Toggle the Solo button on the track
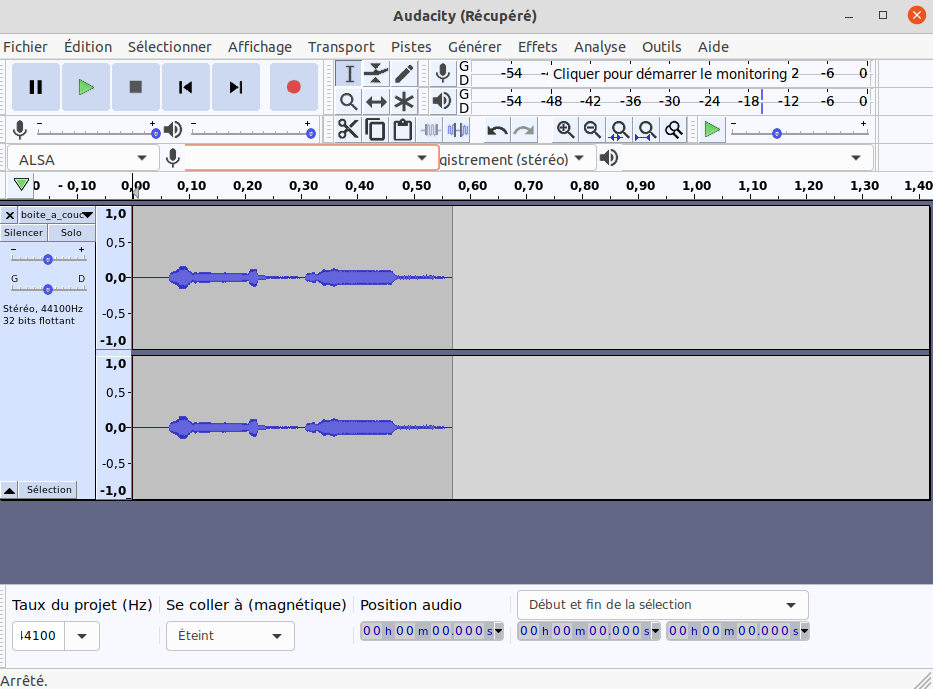 coord(71,233)
